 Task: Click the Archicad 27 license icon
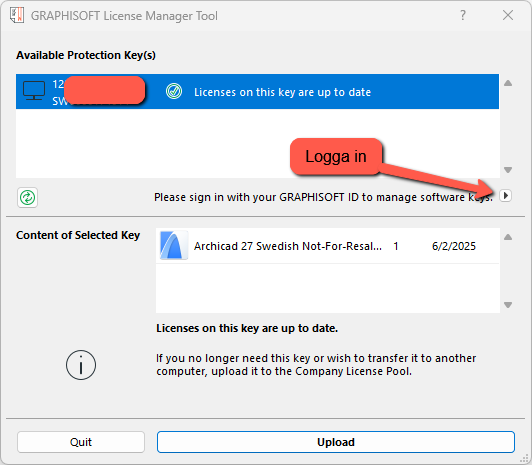pos(174,246)
